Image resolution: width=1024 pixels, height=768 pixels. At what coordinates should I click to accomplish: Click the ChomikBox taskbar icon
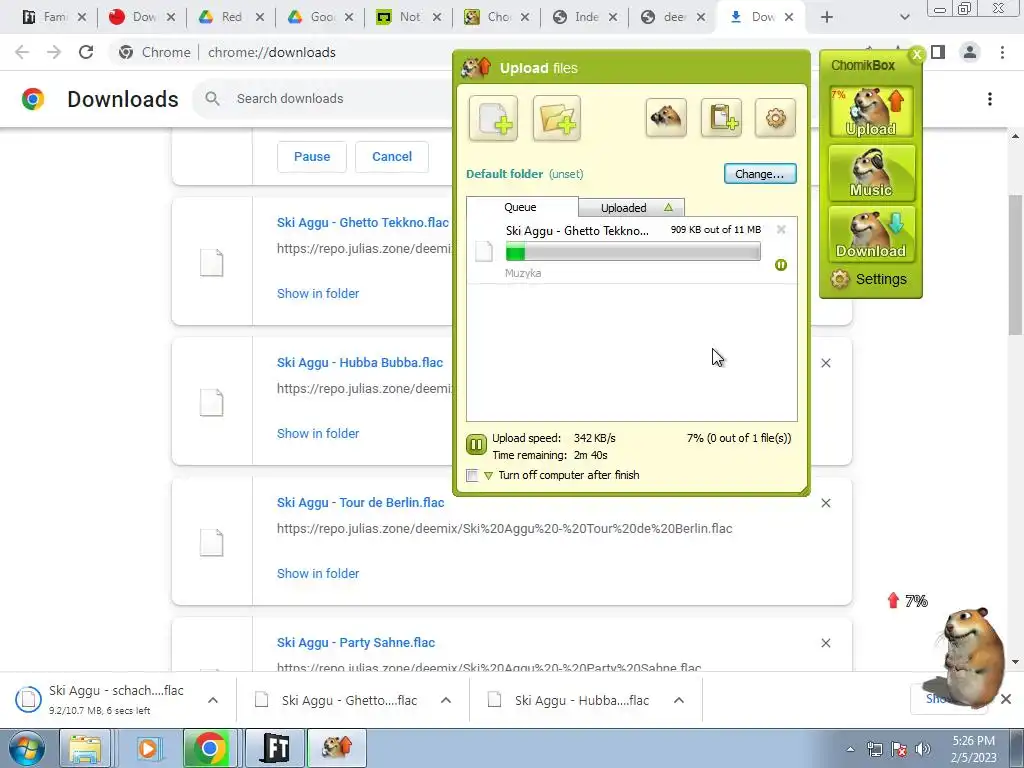coord(336,748)
